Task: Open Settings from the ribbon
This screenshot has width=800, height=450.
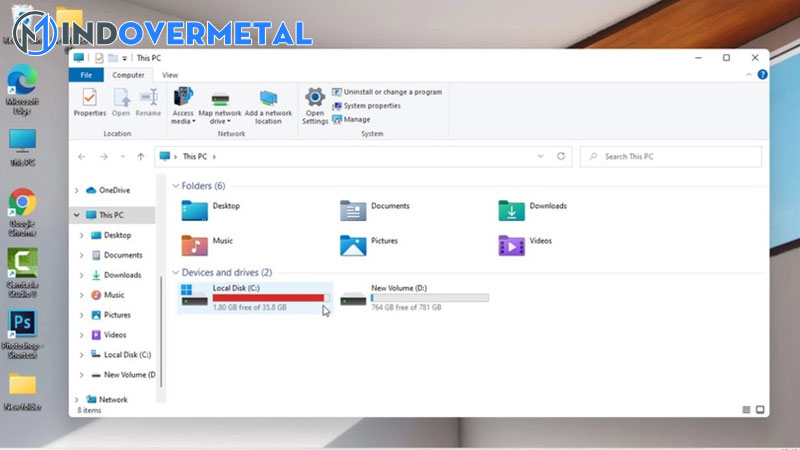Action: pyautogui.click(x=315, y=104)
